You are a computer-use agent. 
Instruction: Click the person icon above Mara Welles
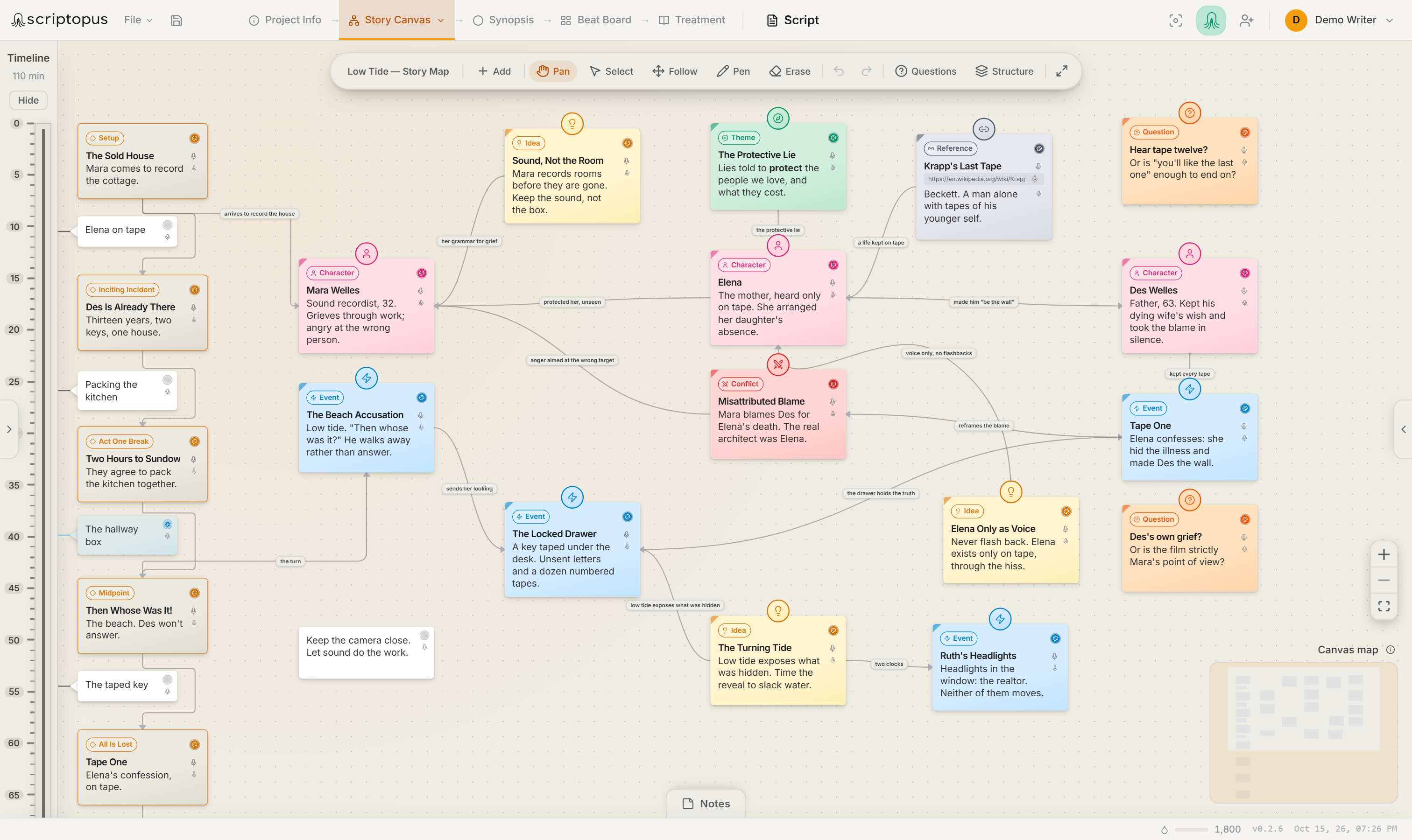click(x=367, y=253)
